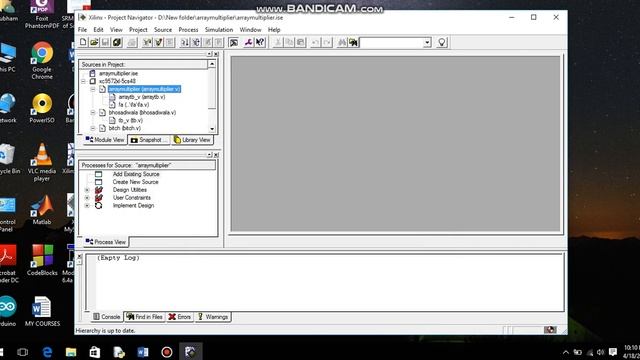
Task: Click Google Chrome desktop shortcut
Action: click(x=42, y=60)
